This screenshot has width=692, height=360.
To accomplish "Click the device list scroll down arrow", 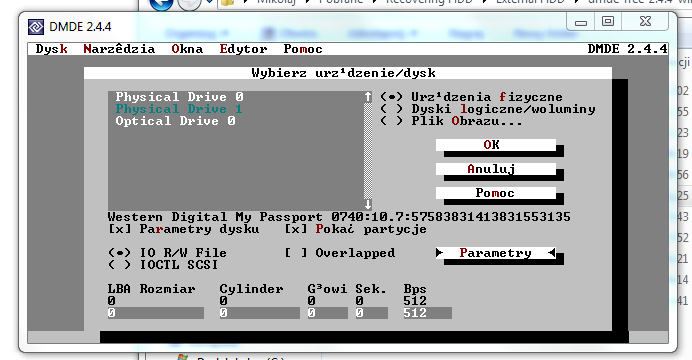I will (x=368, y=205).
